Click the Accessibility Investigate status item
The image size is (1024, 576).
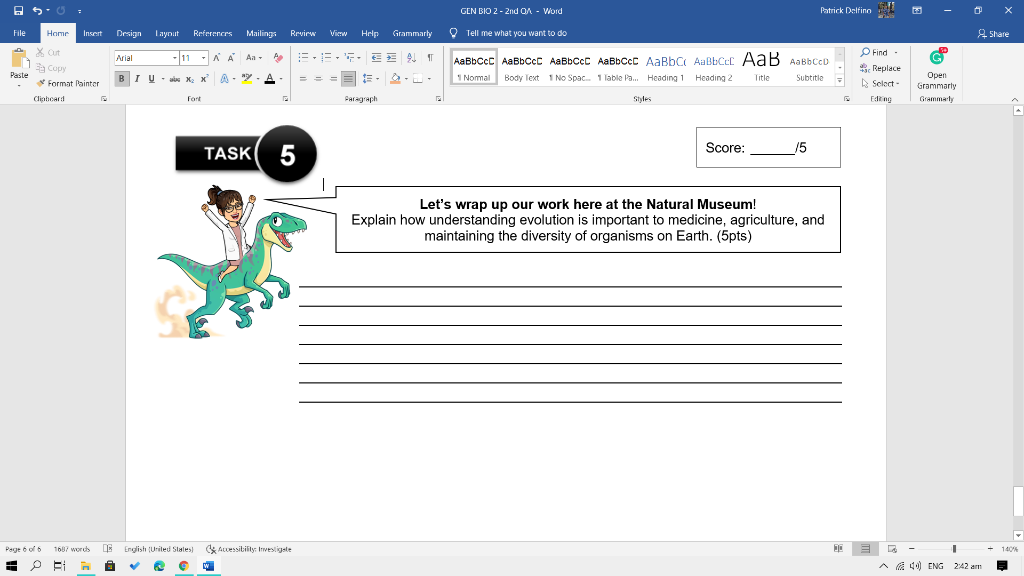pyautogui.click(x=249, y=549)
